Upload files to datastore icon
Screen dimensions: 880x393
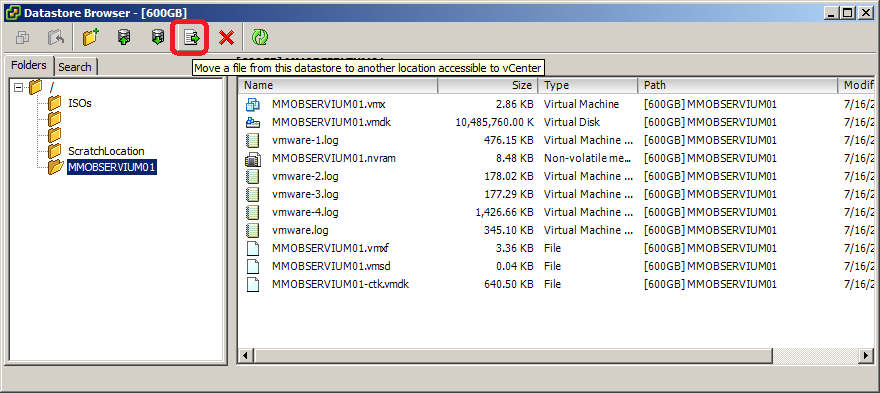pos(124,38)
